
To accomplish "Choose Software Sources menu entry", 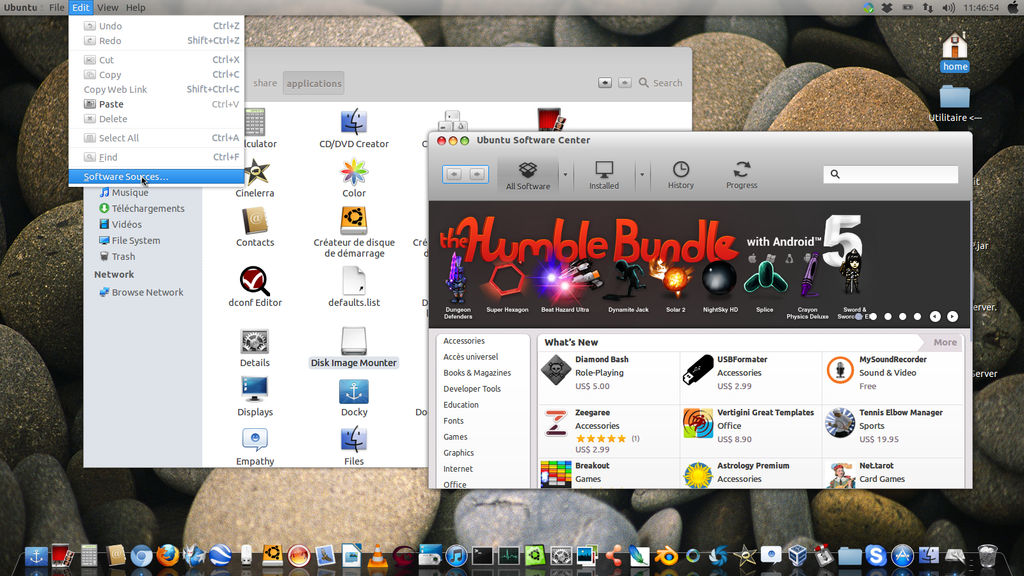I will click(157, 176).
